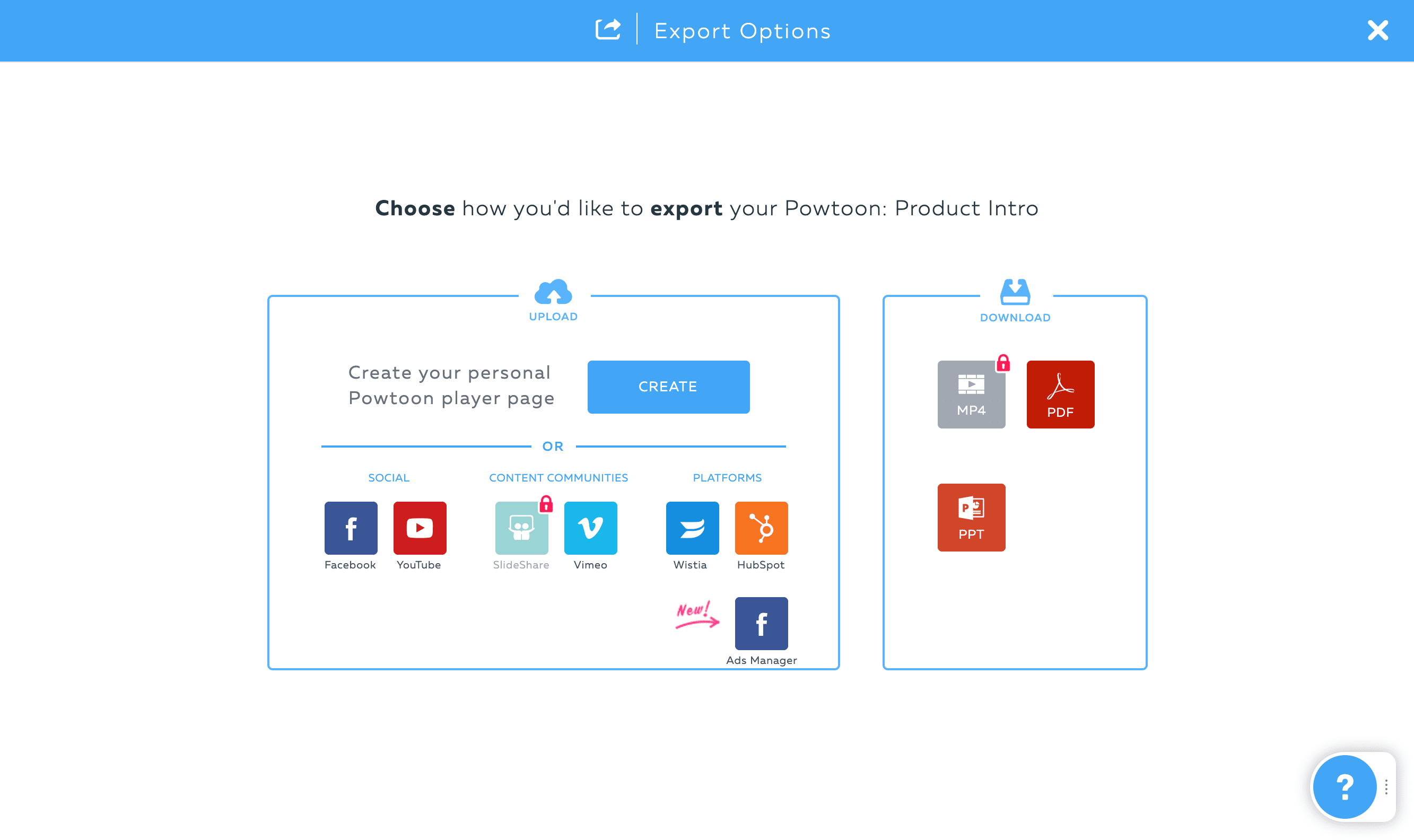1414x840 pixels.
Task: Click the pink lock on SlideShare
Action: pyautogui.click(x=546, y=504)
